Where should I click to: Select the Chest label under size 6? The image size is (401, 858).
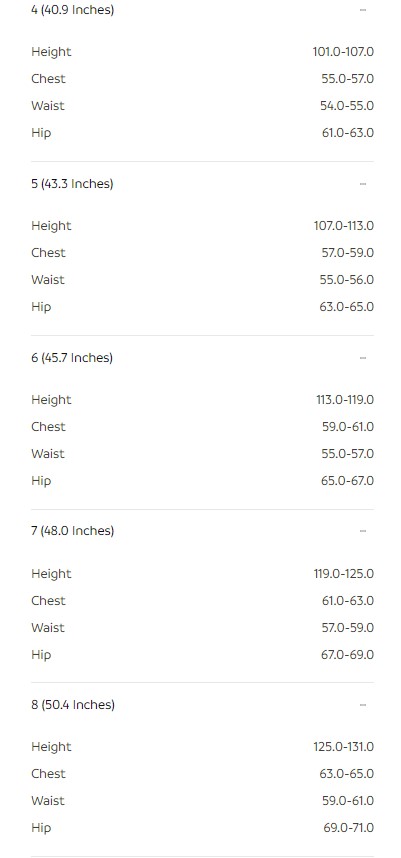(48, 427)
